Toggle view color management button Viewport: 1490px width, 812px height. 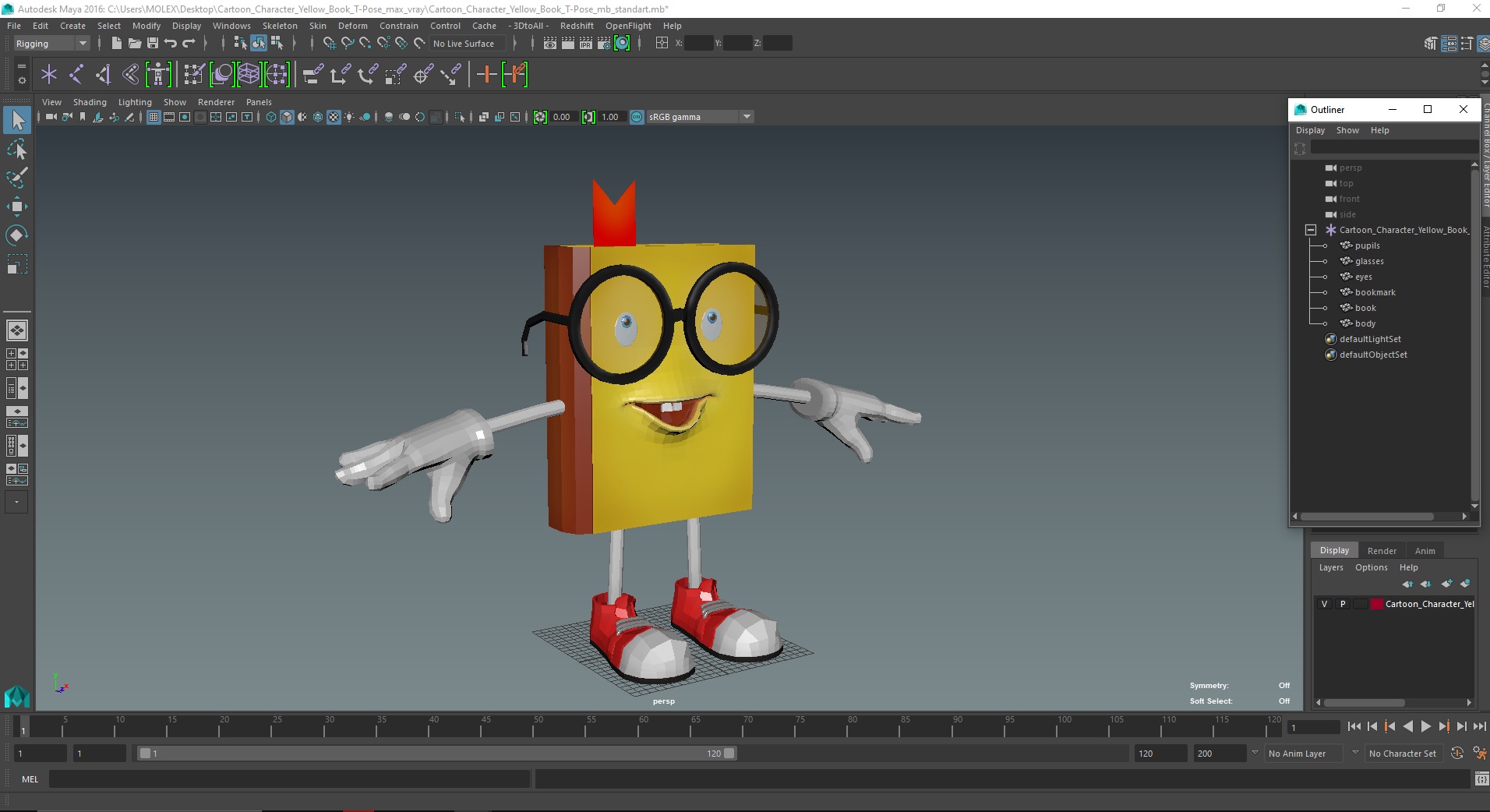(637, 117)
